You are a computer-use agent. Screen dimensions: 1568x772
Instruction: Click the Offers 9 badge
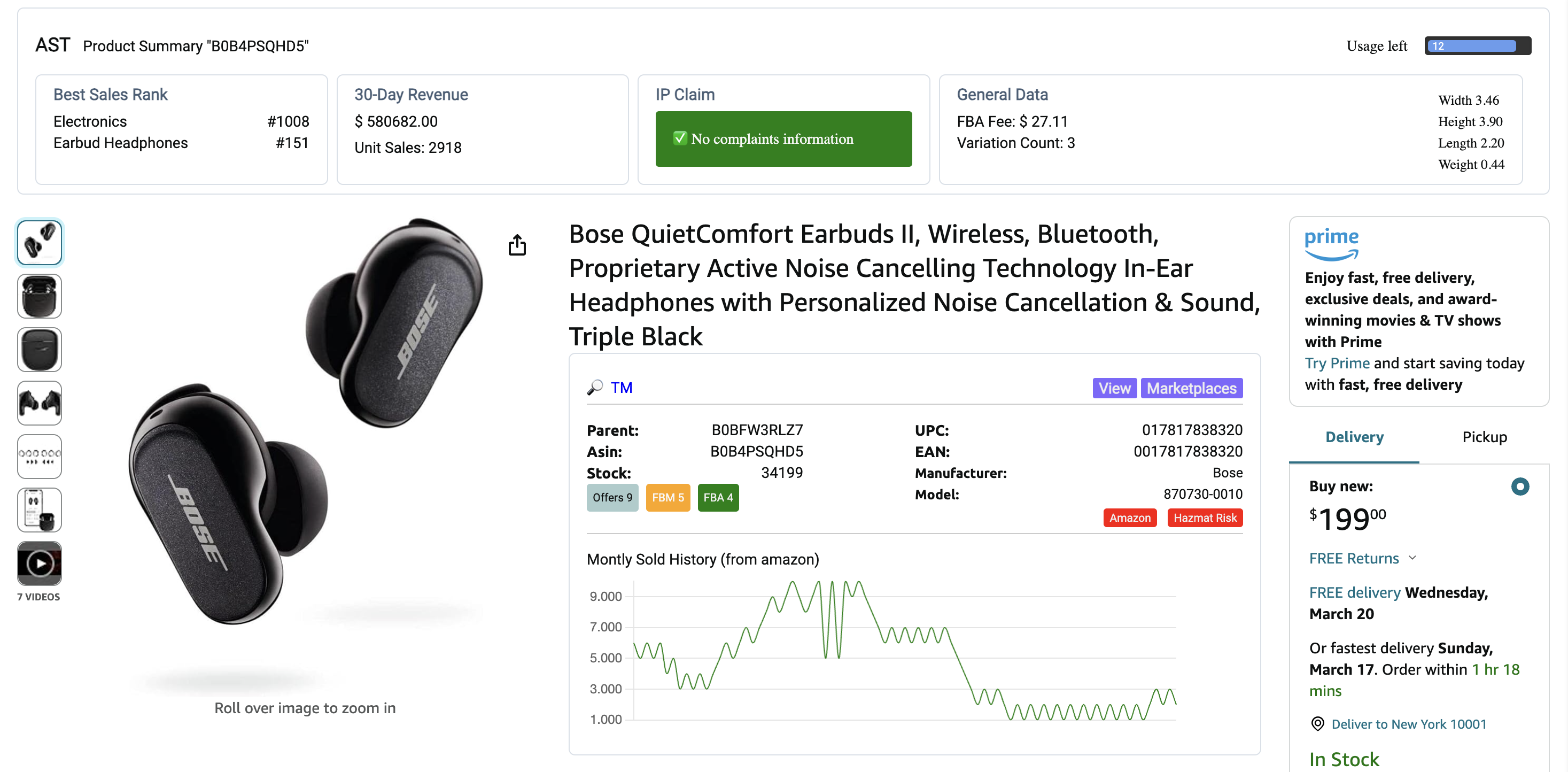coord(612,497)
